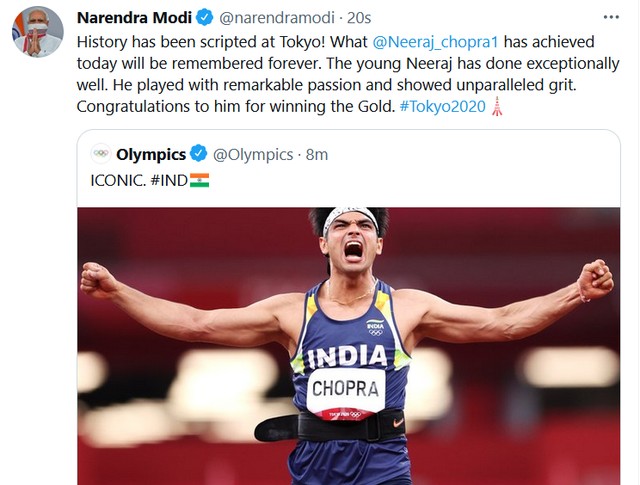Image resolution: width=640 pixels, height=485 pixels.
Task: Open Narendra Modi's profile avatar
Action: [x=38, y=32]
